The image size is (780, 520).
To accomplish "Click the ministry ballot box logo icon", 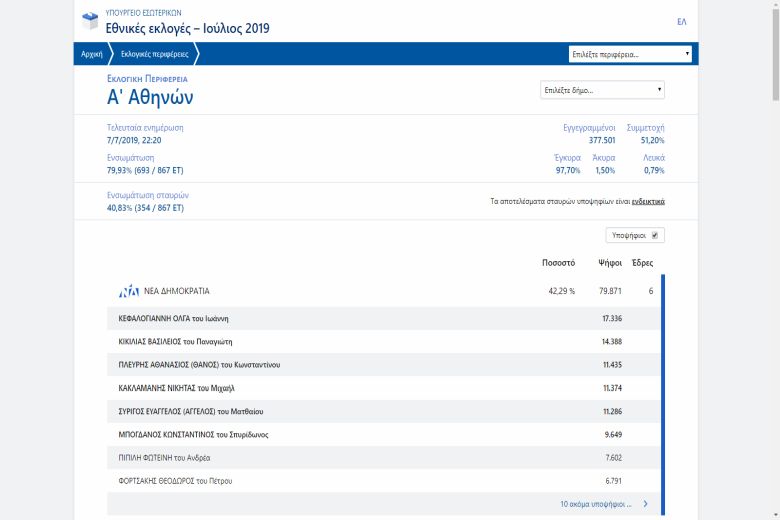I will point(90,20).
